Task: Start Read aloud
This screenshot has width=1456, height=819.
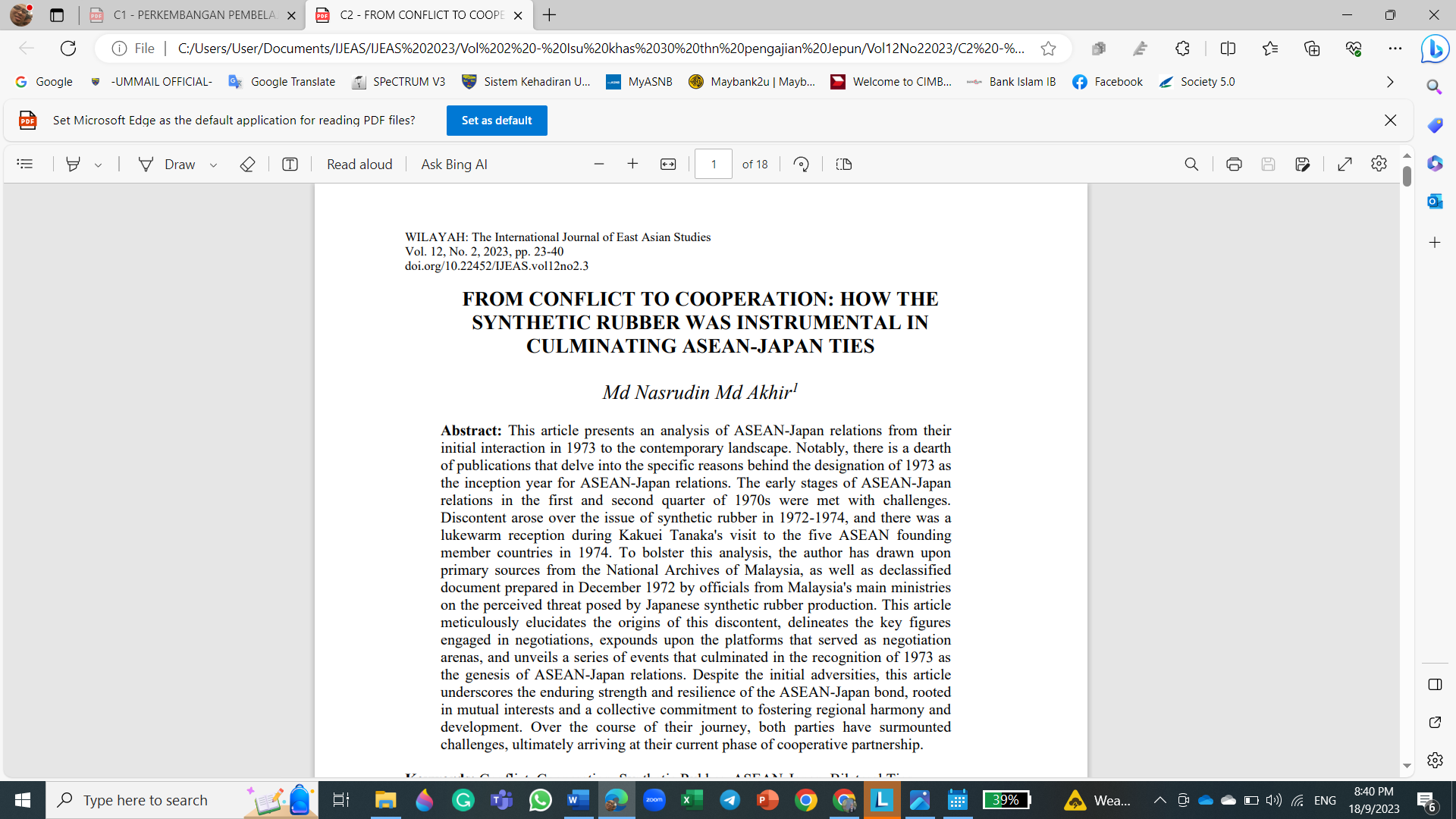Action: coord(359,164)
